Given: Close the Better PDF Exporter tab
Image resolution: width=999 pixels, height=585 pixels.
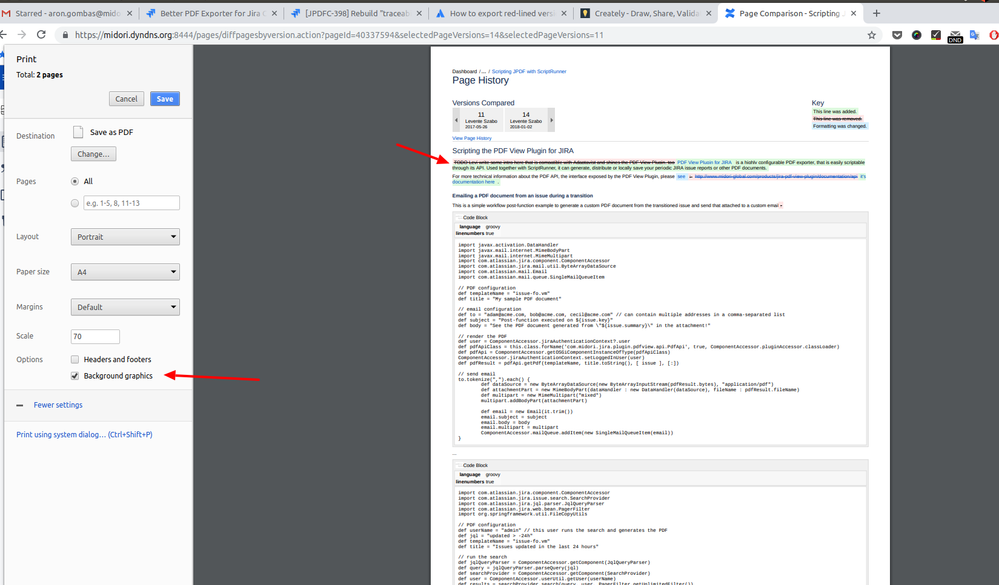Looking at the screenshot, I should pos(274,13).
